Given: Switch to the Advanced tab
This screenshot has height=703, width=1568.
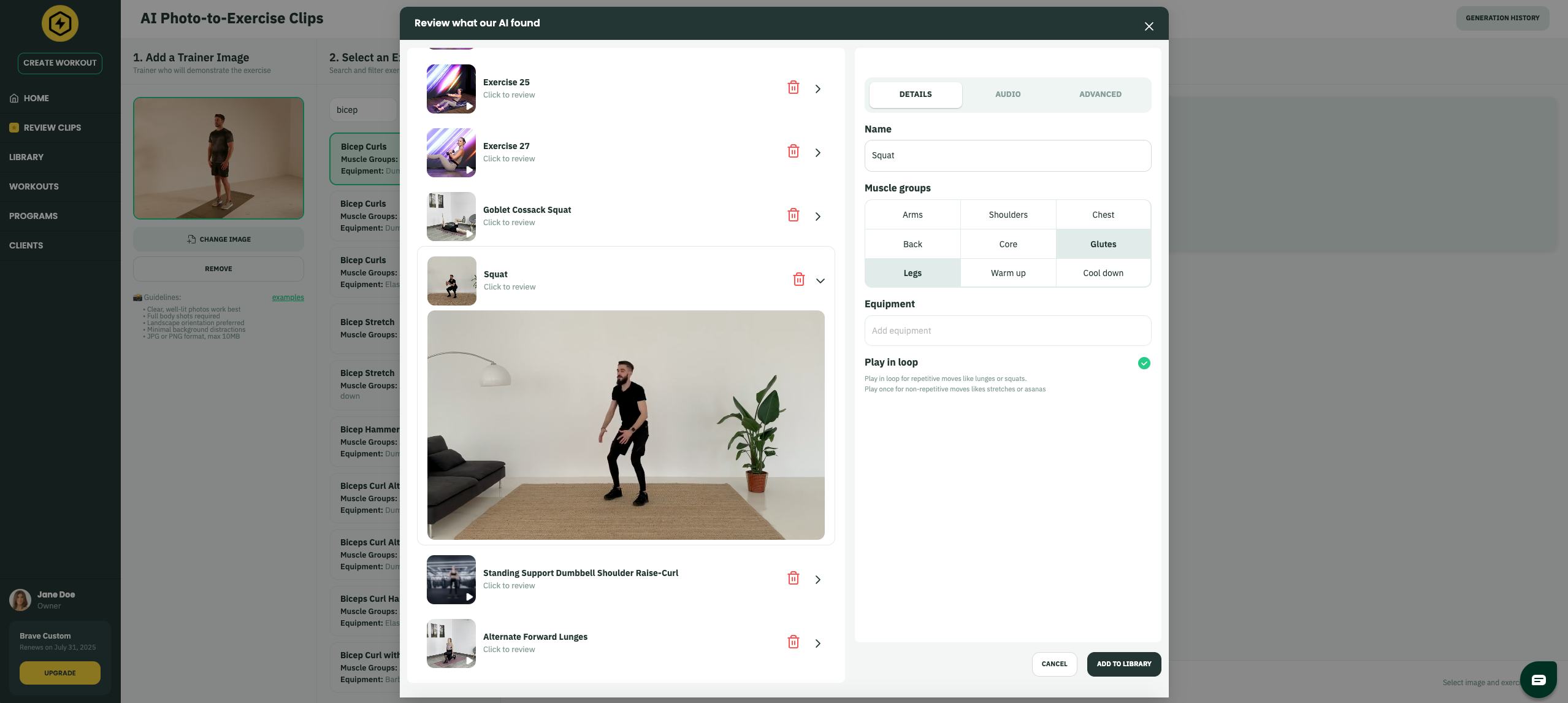Looking at the screenshot, I should click(x=1100, y=94).
